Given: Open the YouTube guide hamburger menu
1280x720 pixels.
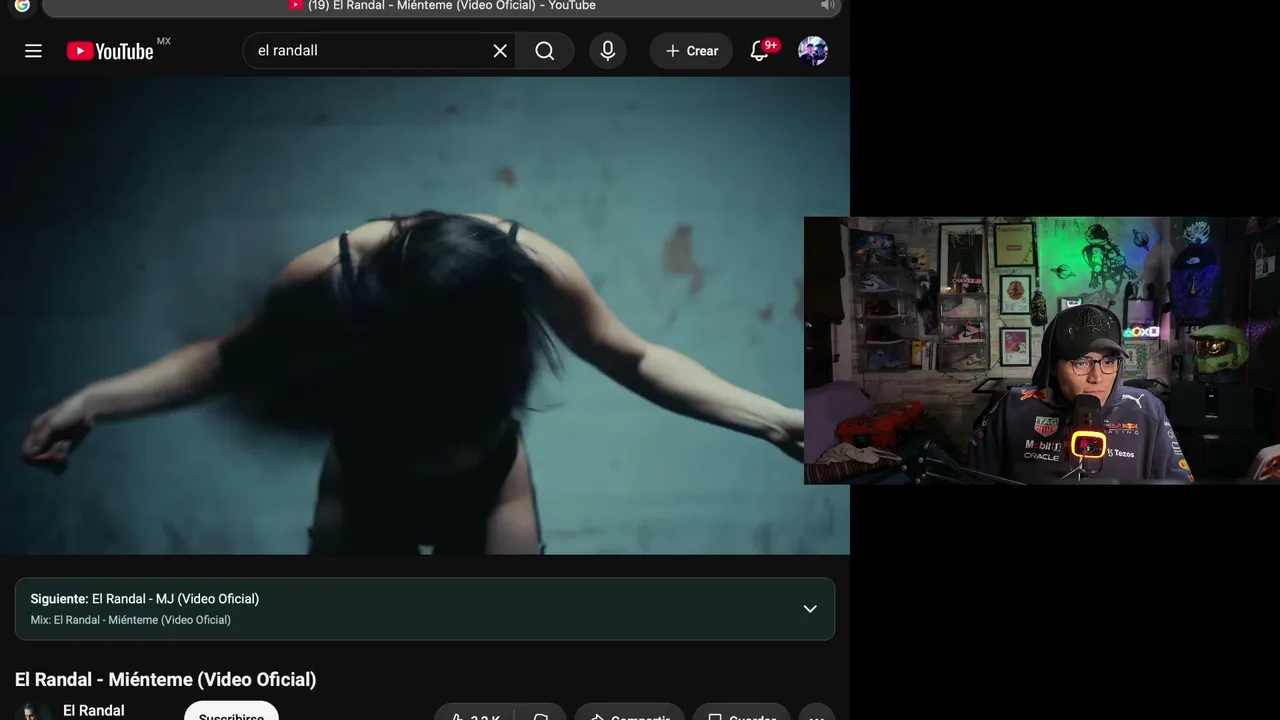Looking at the screenshot, I should pos(33,51).
